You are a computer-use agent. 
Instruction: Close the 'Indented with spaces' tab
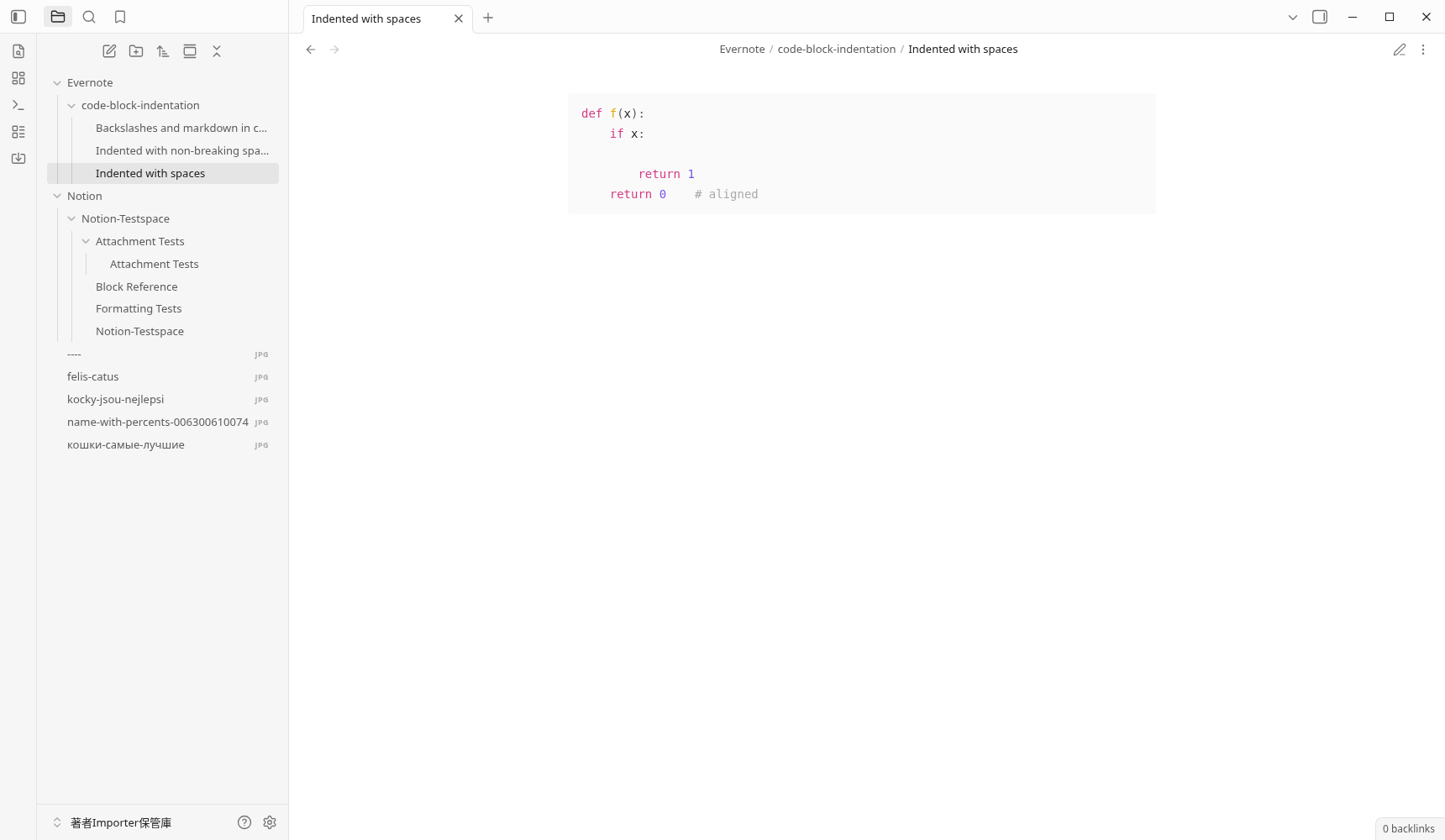point(459,18)
